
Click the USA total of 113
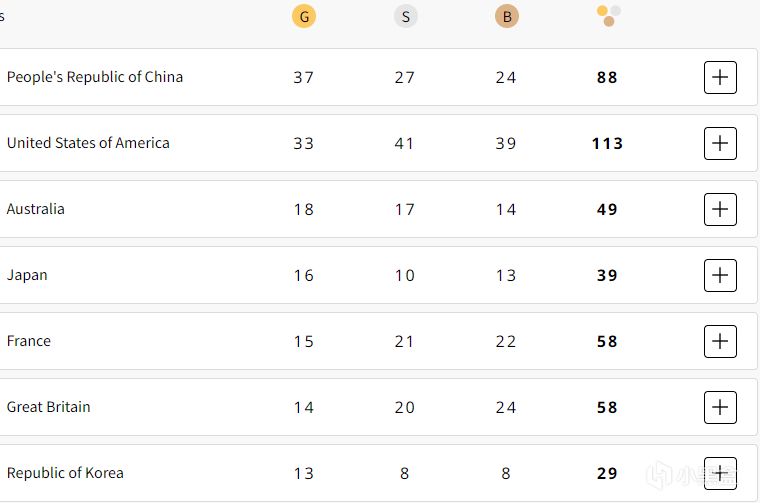click(x=607, y=143)
